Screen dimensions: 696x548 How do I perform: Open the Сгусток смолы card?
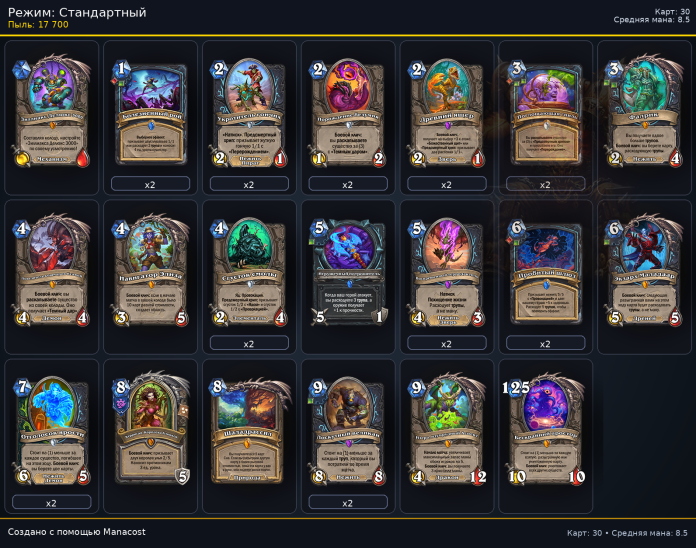[249, 270]
